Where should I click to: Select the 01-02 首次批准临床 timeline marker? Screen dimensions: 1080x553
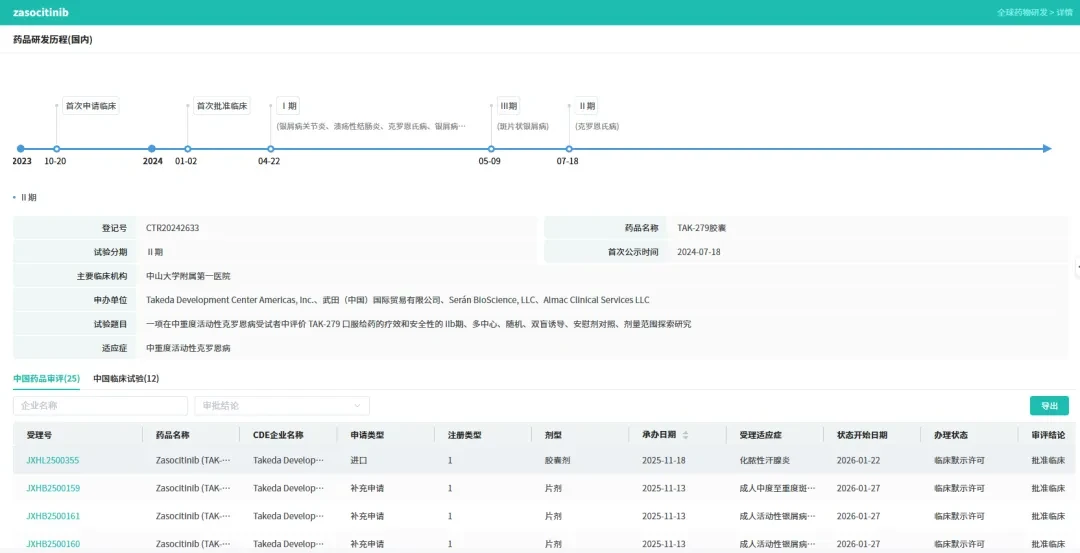pos(188,149)
